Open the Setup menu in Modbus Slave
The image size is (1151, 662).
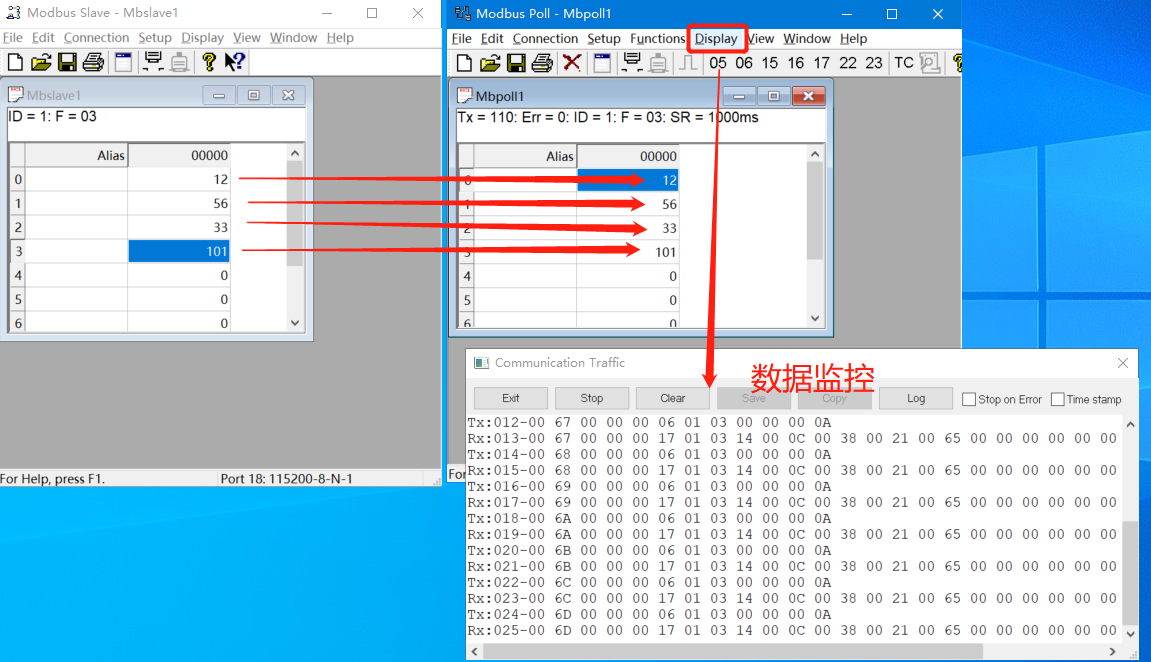pos(155,37)
